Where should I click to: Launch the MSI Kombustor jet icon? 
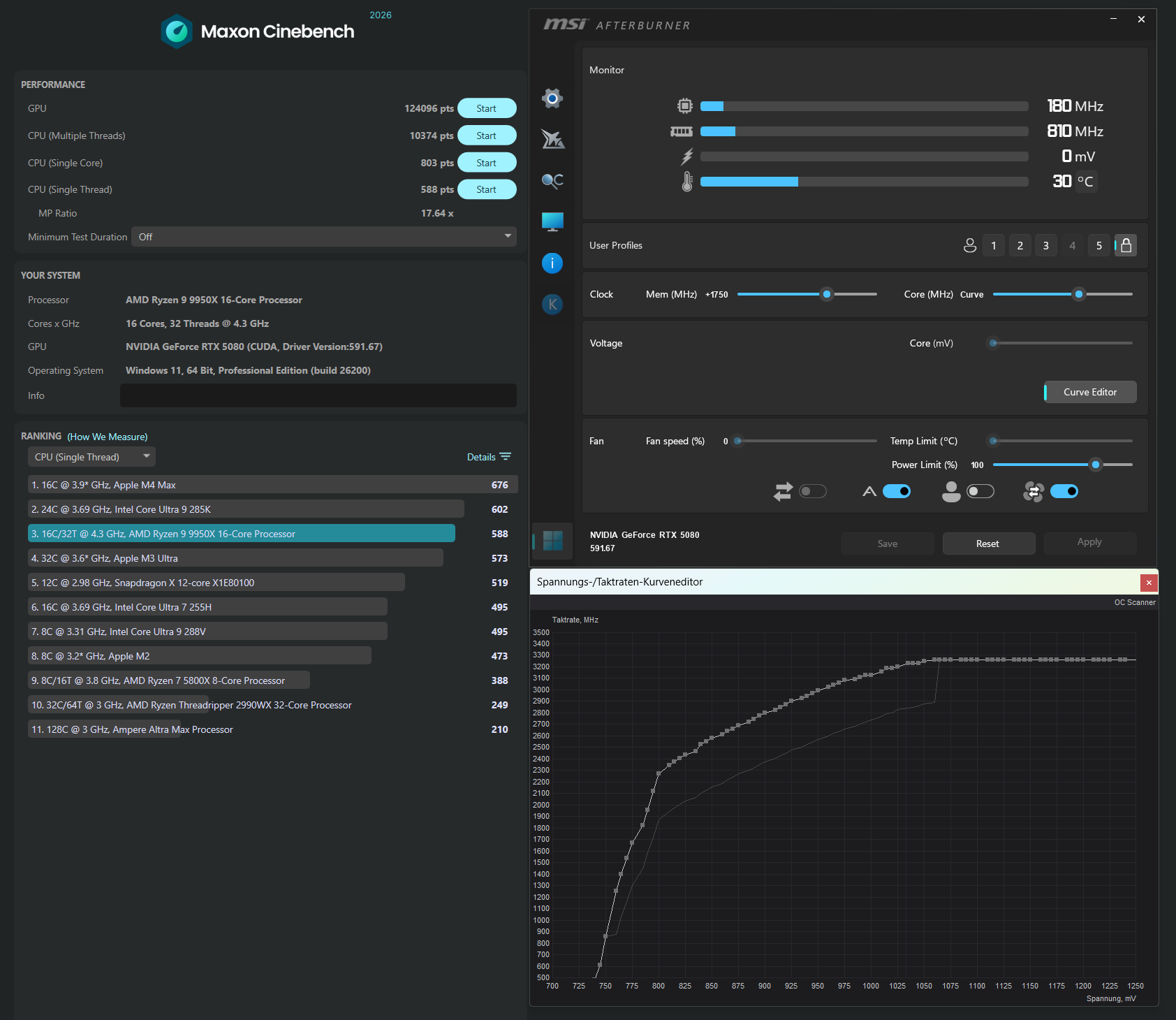tap(552, 139)
